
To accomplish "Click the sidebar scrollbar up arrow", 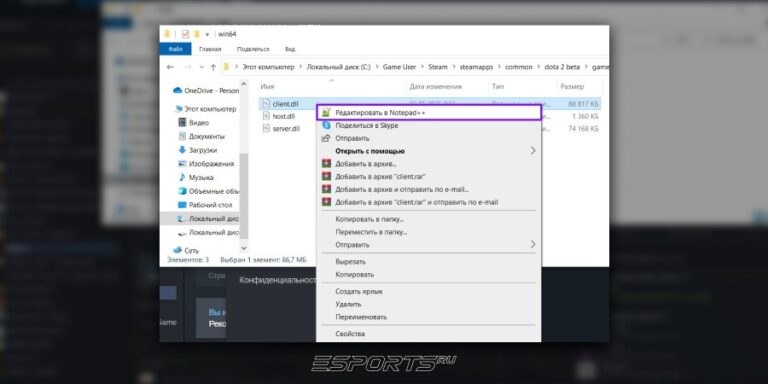I will [x=244, y=84].
